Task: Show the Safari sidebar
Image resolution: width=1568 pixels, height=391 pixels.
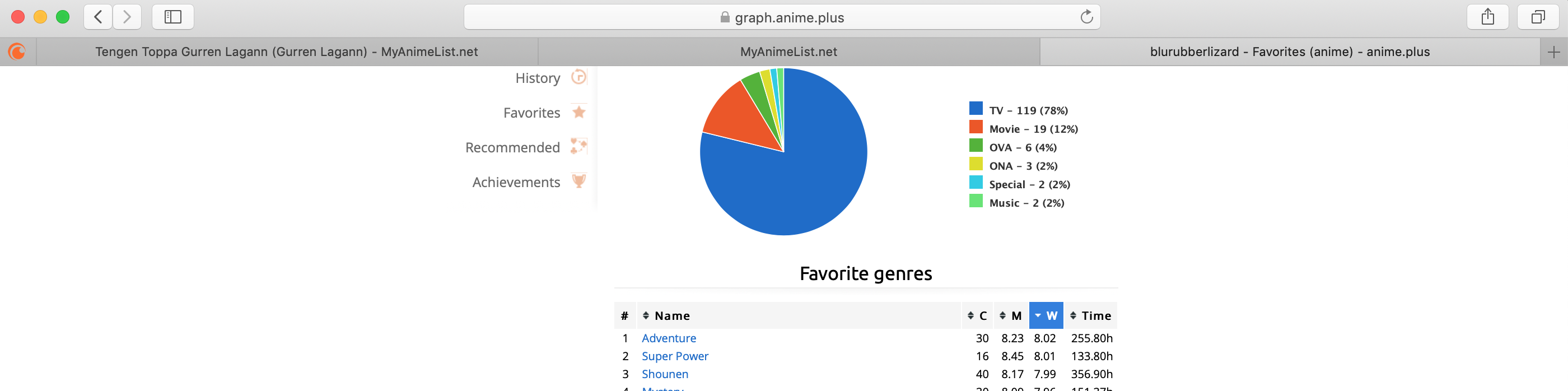Action: coord(173,17)
